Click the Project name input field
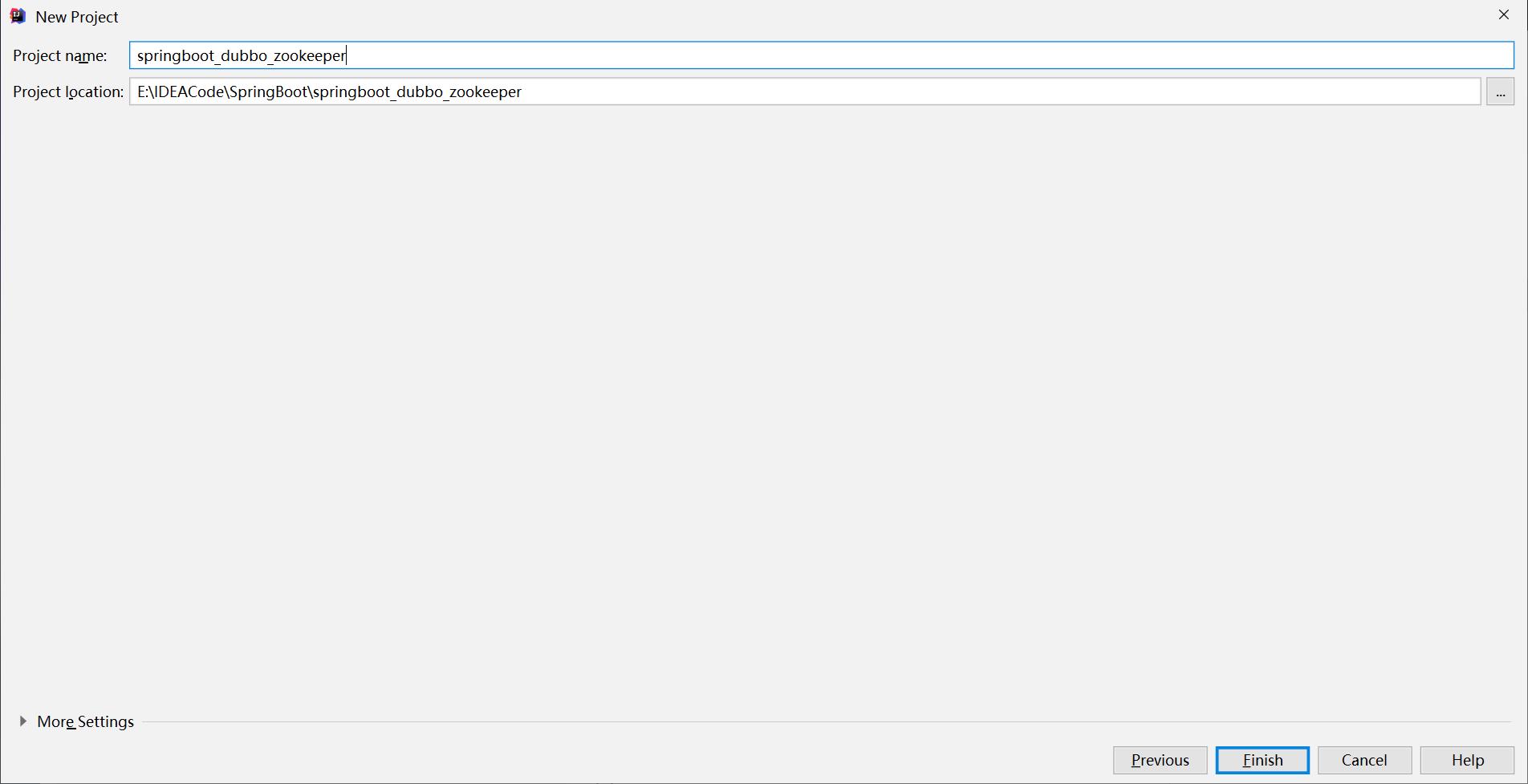The width and height of the screenshot is (1528, 784). (x=821, y=55)
